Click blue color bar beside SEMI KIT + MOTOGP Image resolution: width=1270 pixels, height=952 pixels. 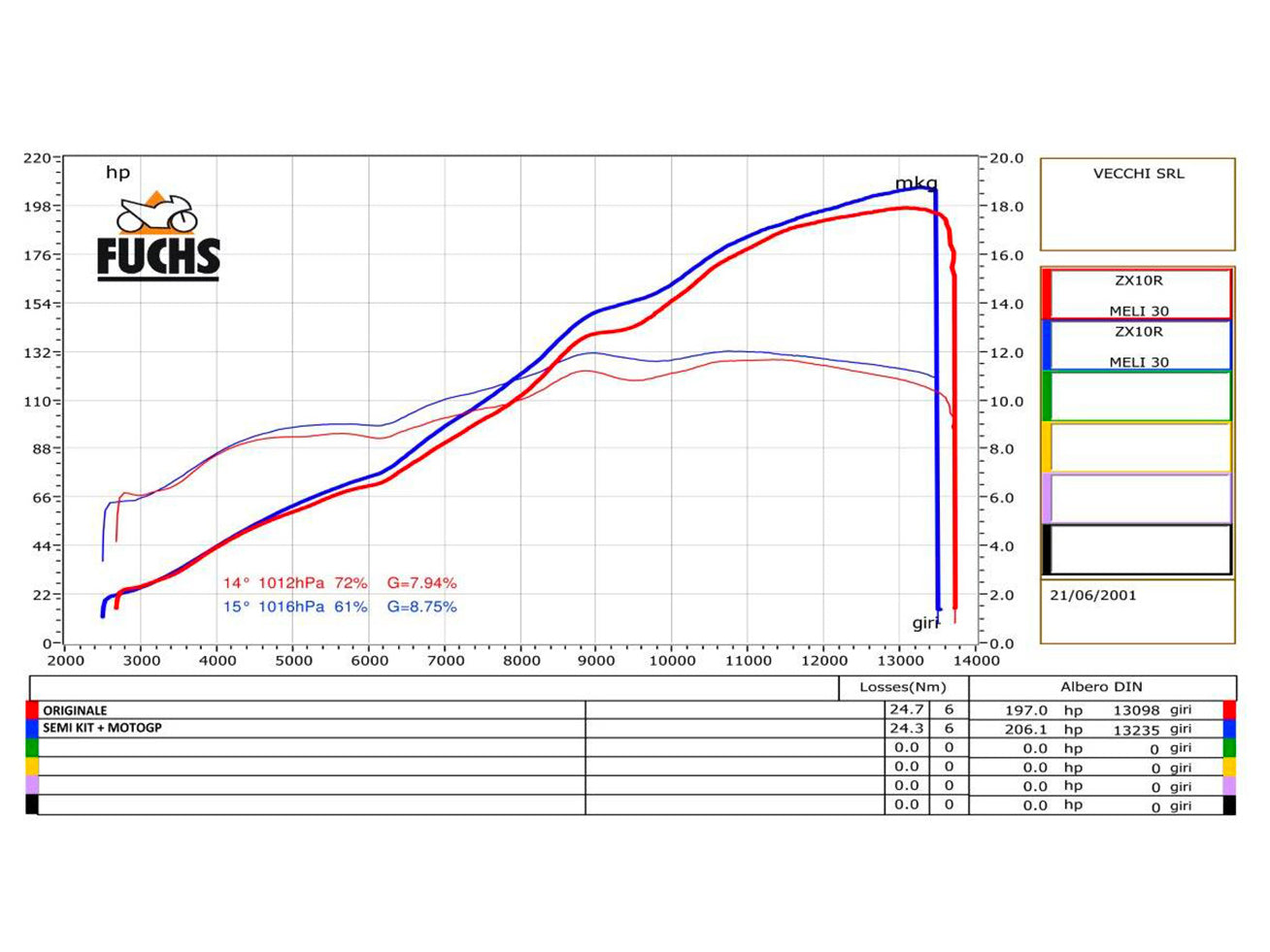point(29,727)
